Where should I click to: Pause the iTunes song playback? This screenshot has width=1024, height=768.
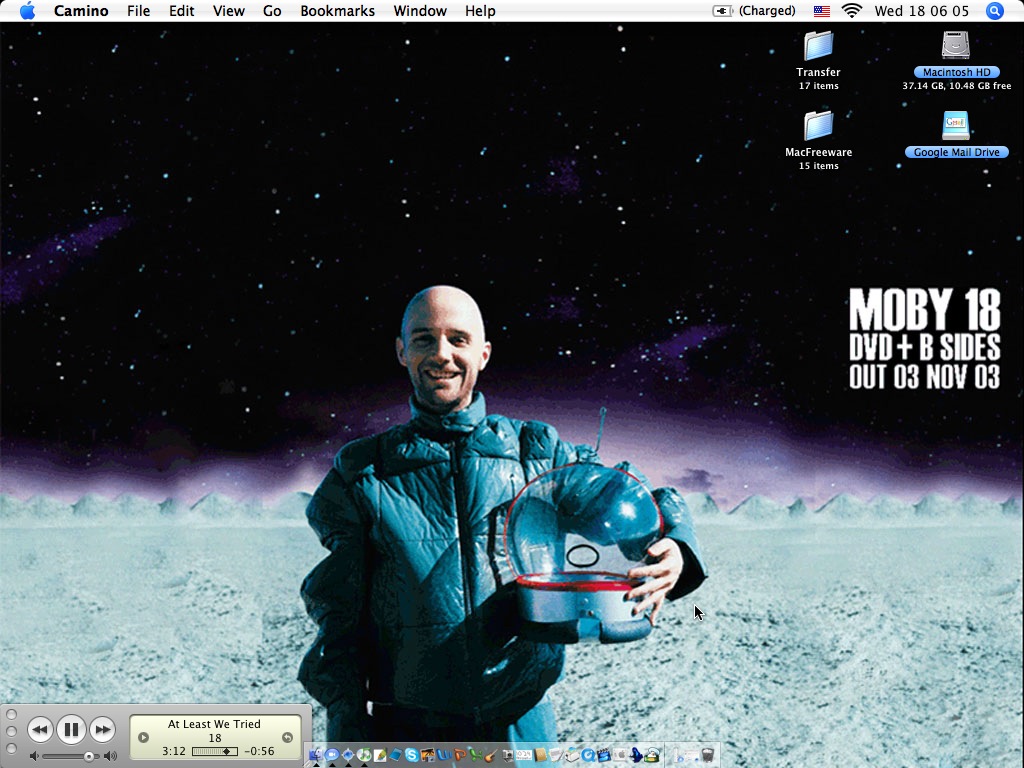coord(71,729)
